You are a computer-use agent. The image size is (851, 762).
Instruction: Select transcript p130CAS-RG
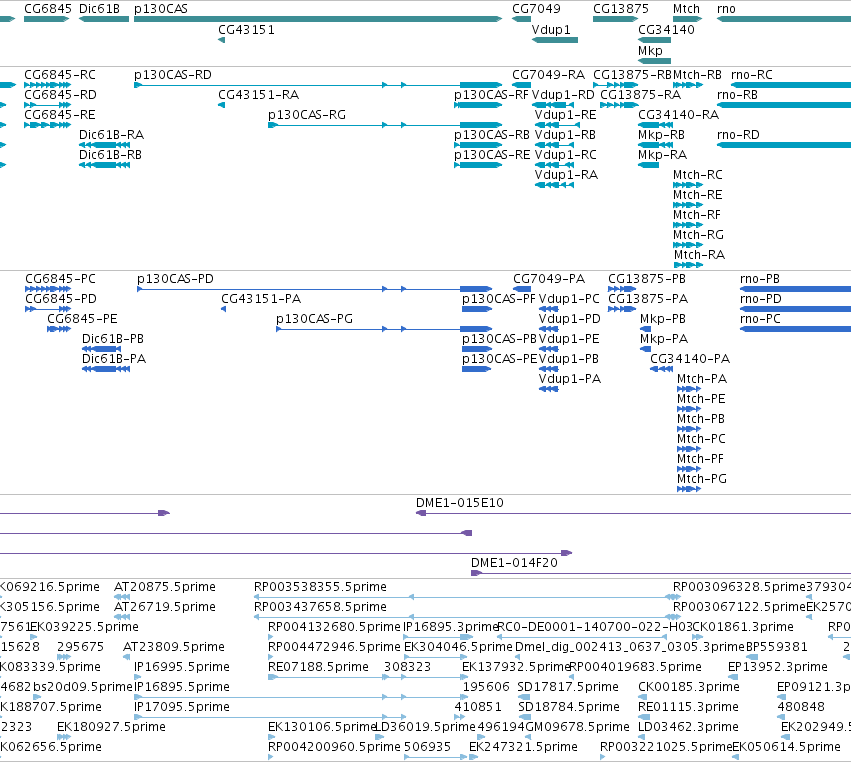point(385,125)
